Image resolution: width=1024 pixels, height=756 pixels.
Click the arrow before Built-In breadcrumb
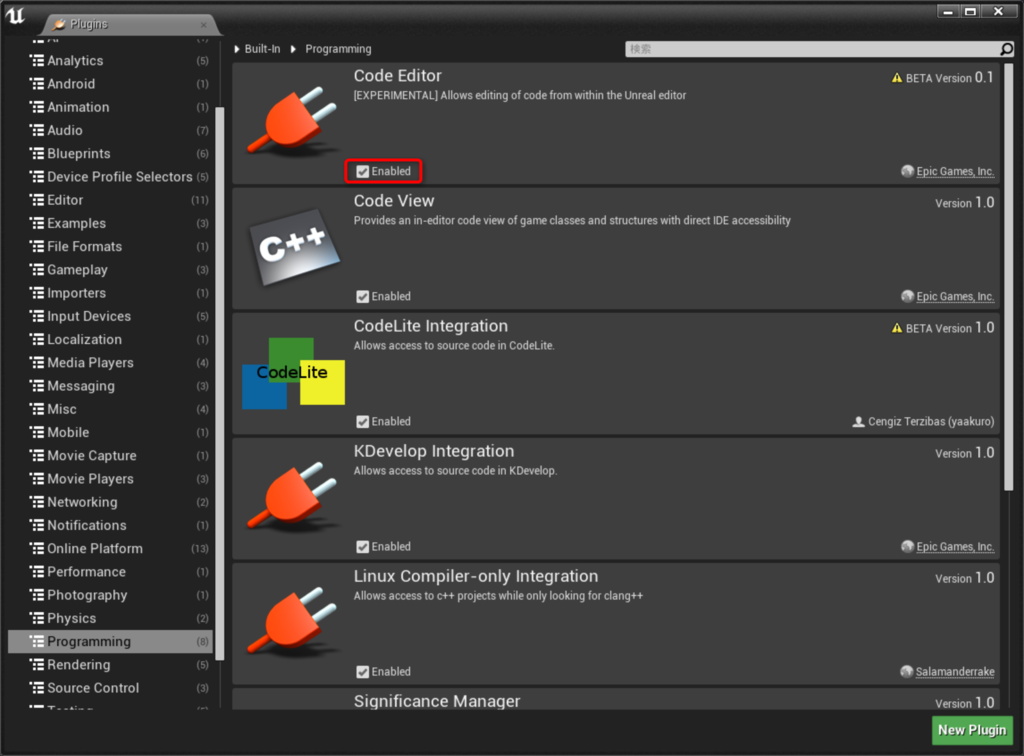[237, 49]
